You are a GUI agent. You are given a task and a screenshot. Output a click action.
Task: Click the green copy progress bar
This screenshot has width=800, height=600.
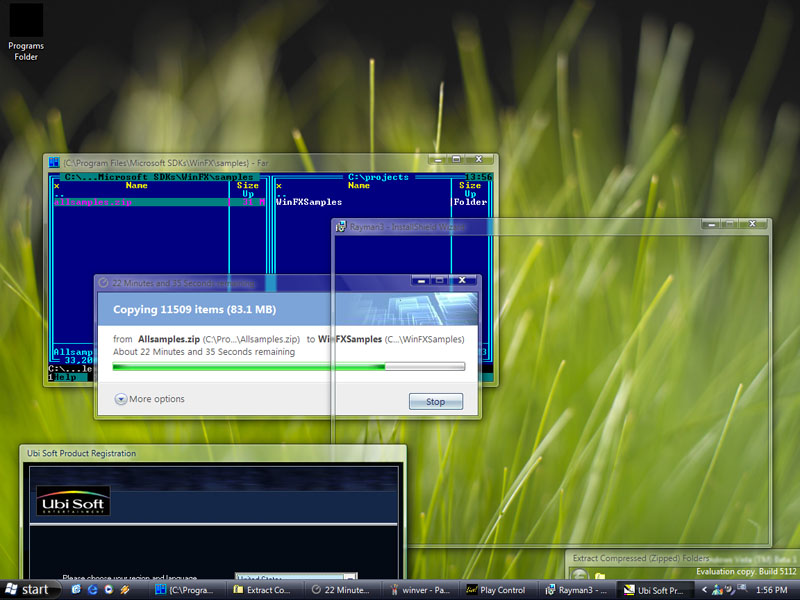pos(289,366)
